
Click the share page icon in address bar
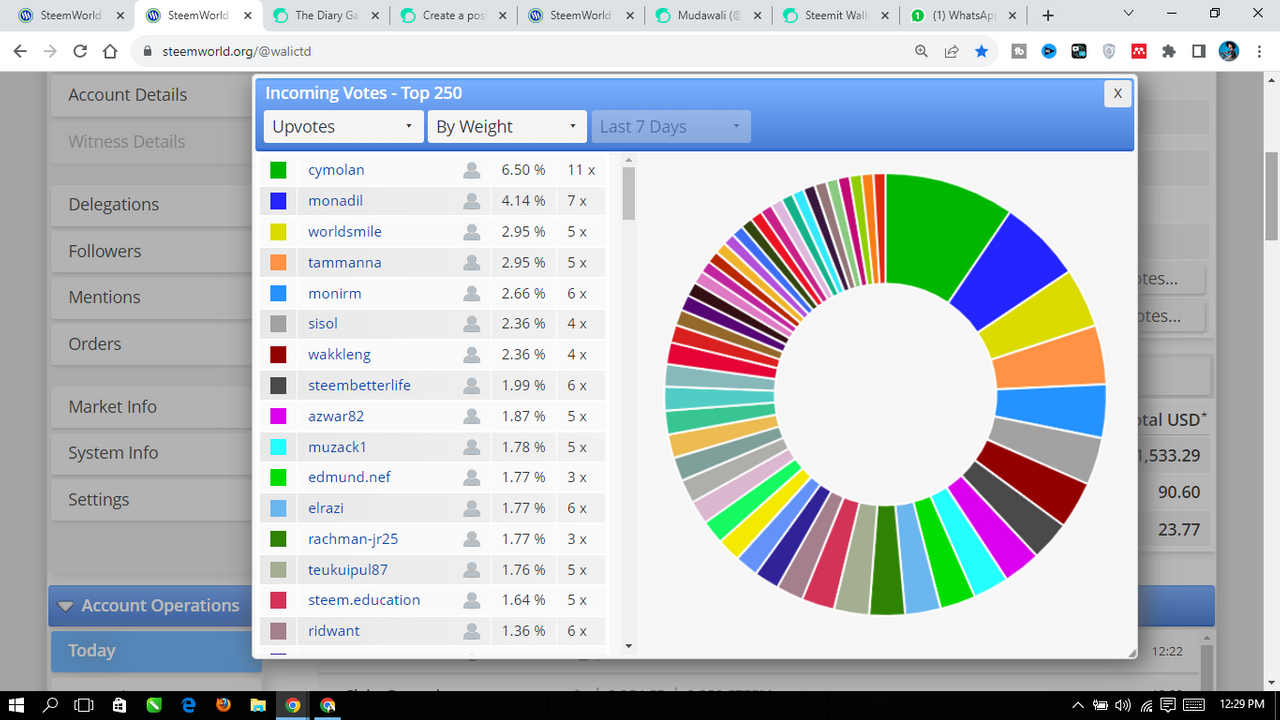pos(952,51)
